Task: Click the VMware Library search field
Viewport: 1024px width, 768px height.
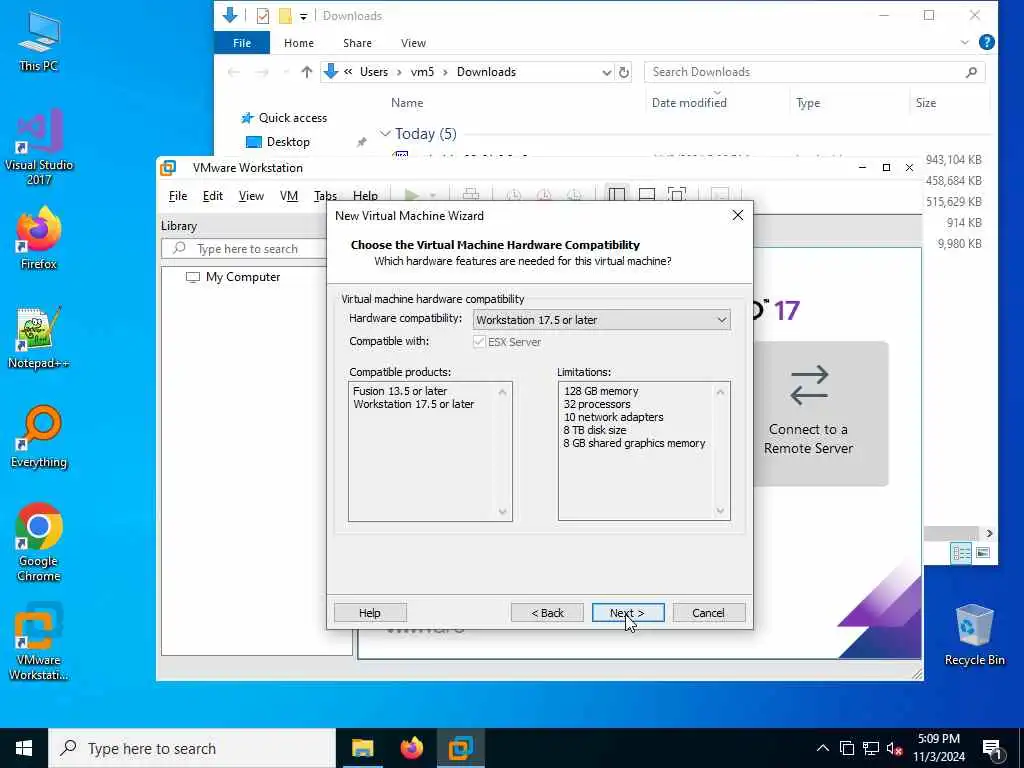Action: click(246, 249)
